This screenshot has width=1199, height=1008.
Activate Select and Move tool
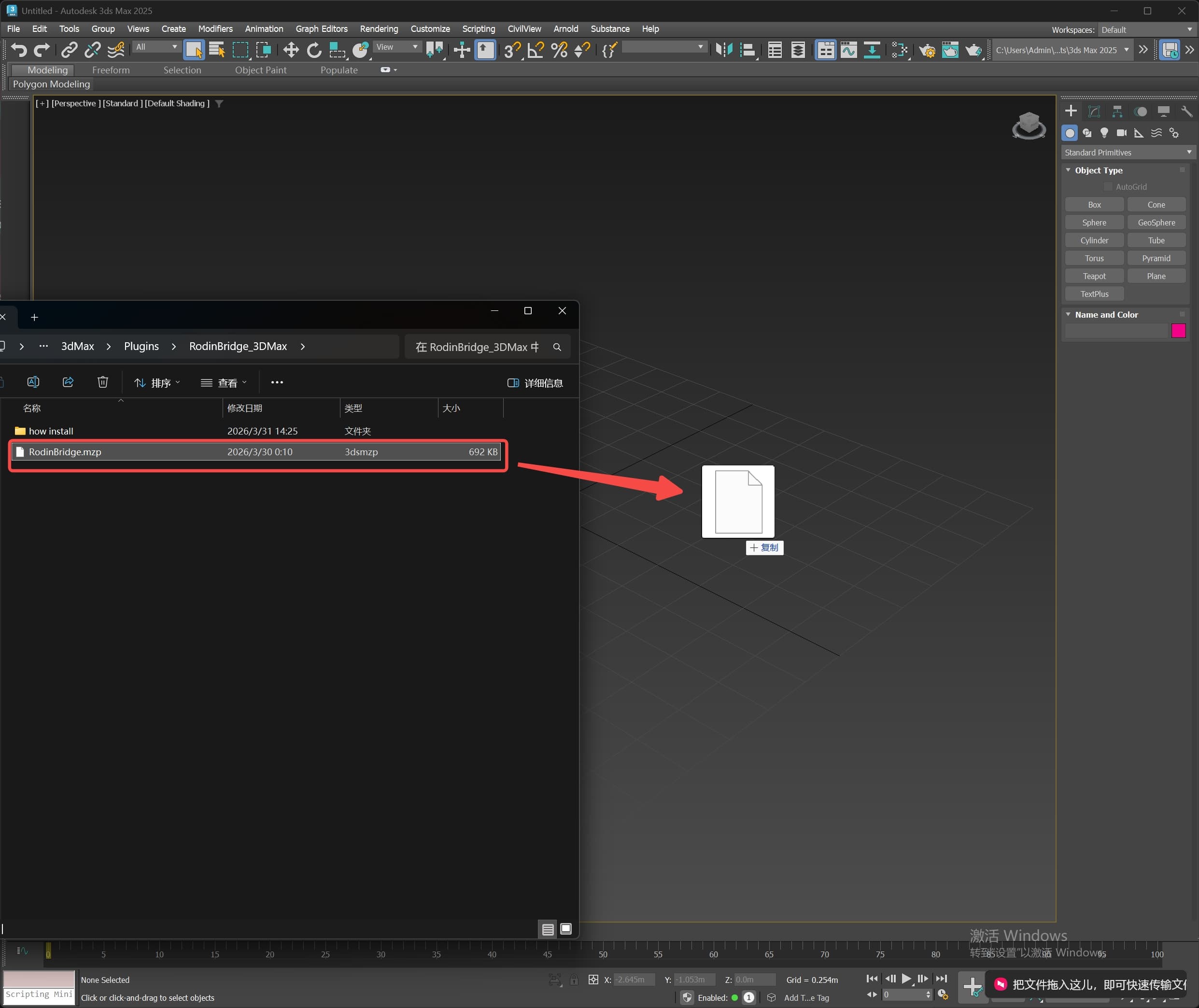pyautogui.click(x=291, y=50)
